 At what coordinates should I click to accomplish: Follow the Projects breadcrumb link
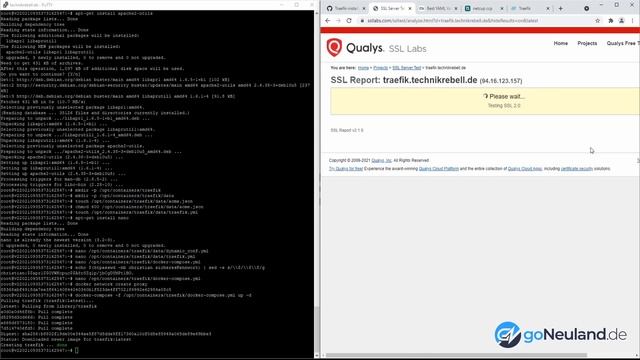point(380,68)
